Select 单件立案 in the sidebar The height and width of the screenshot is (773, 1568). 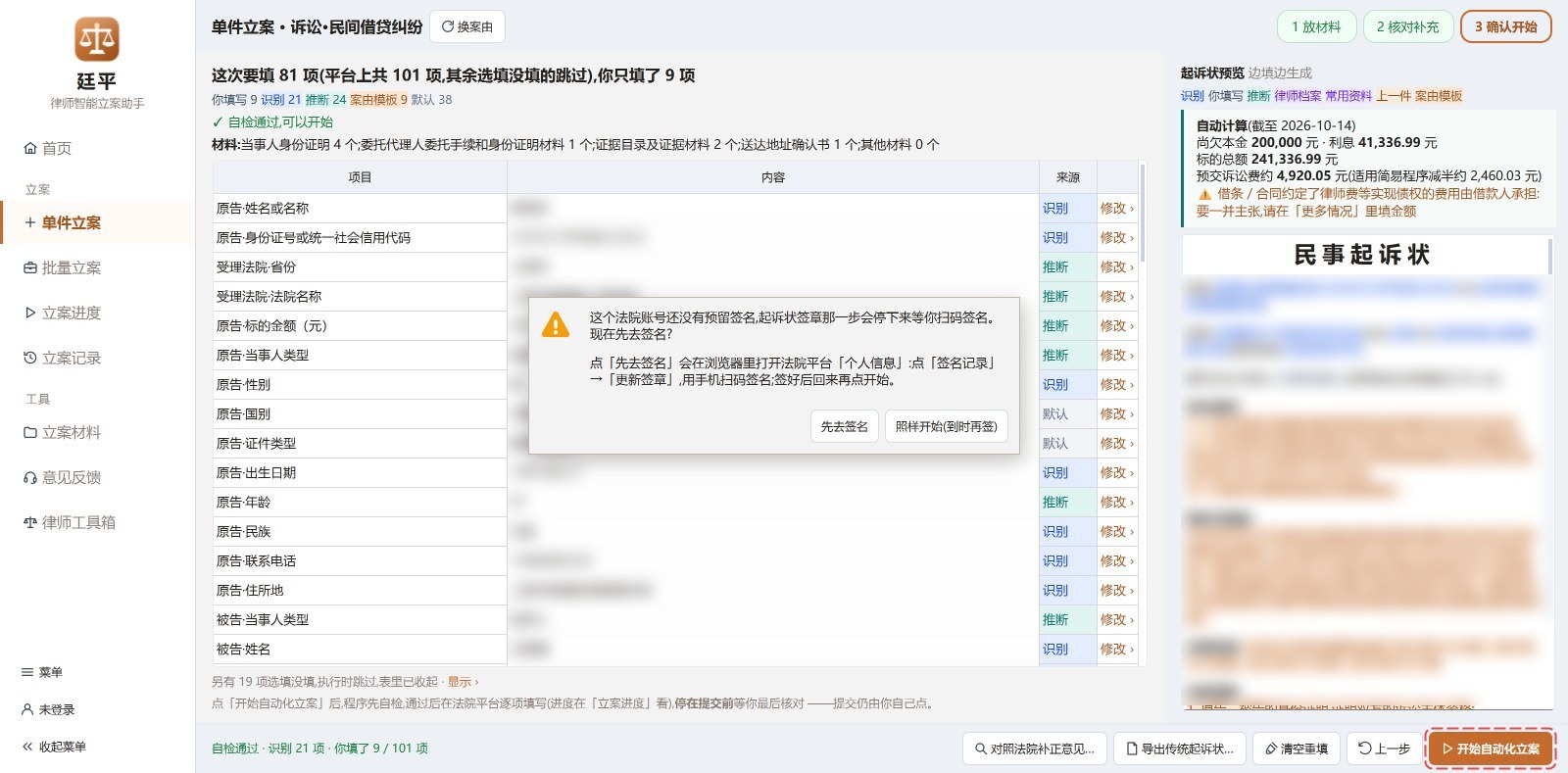click(x=97, y=222)
